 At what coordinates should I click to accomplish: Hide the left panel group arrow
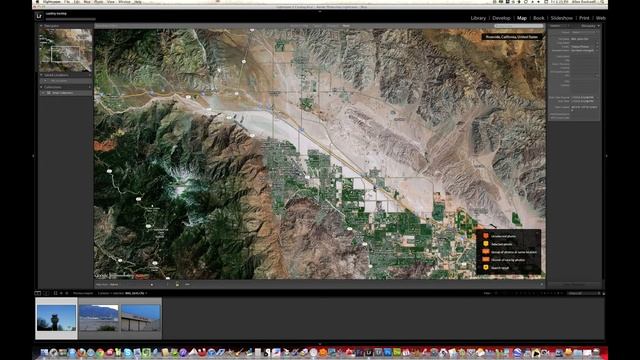pos(33,156)
